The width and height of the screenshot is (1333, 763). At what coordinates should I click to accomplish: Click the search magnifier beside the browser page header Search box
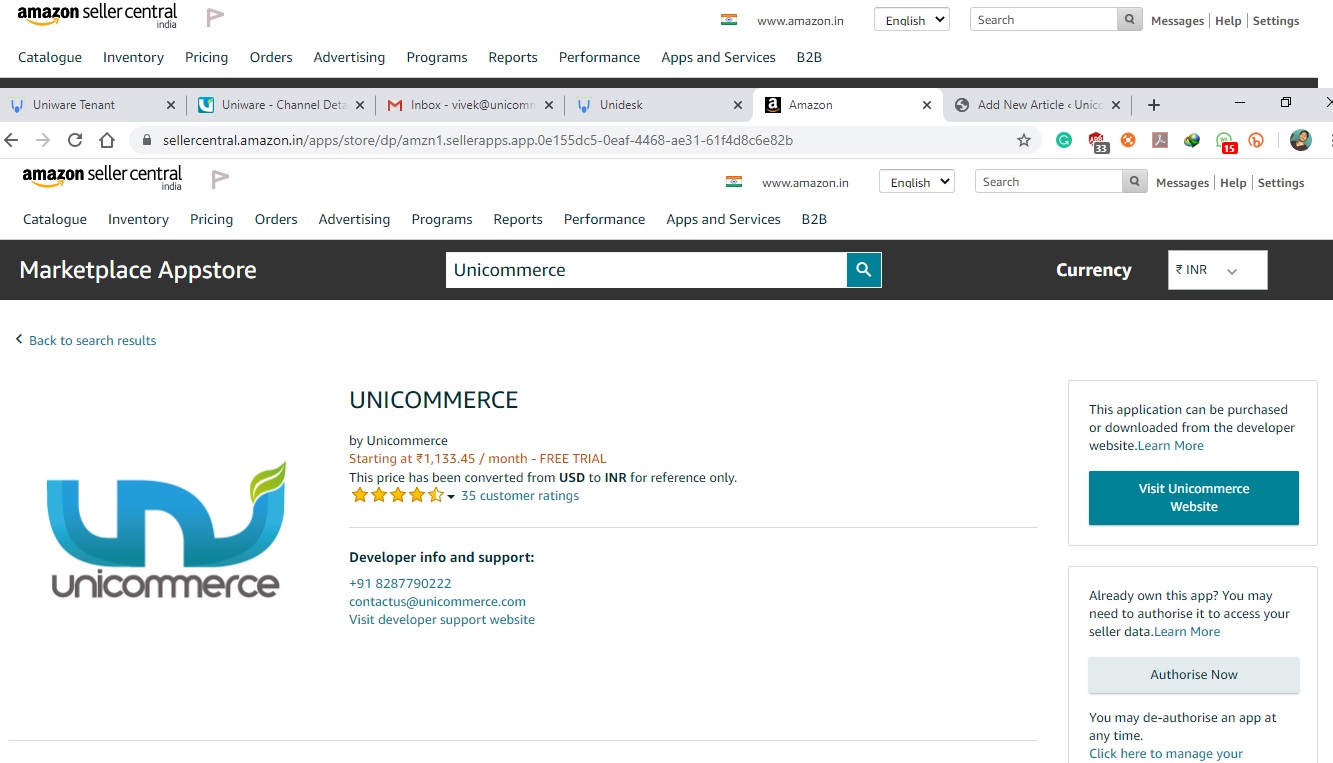click(x=1134, y=182)
